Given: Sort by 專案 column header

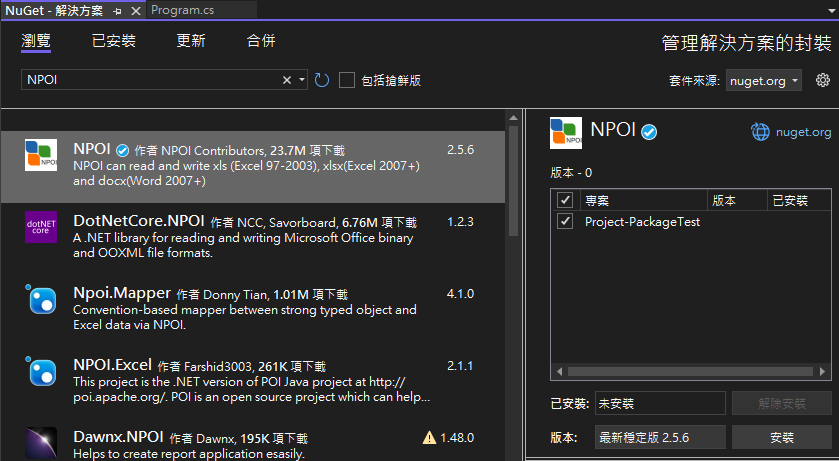Looking at the screenshot, I should coord(644,200).
